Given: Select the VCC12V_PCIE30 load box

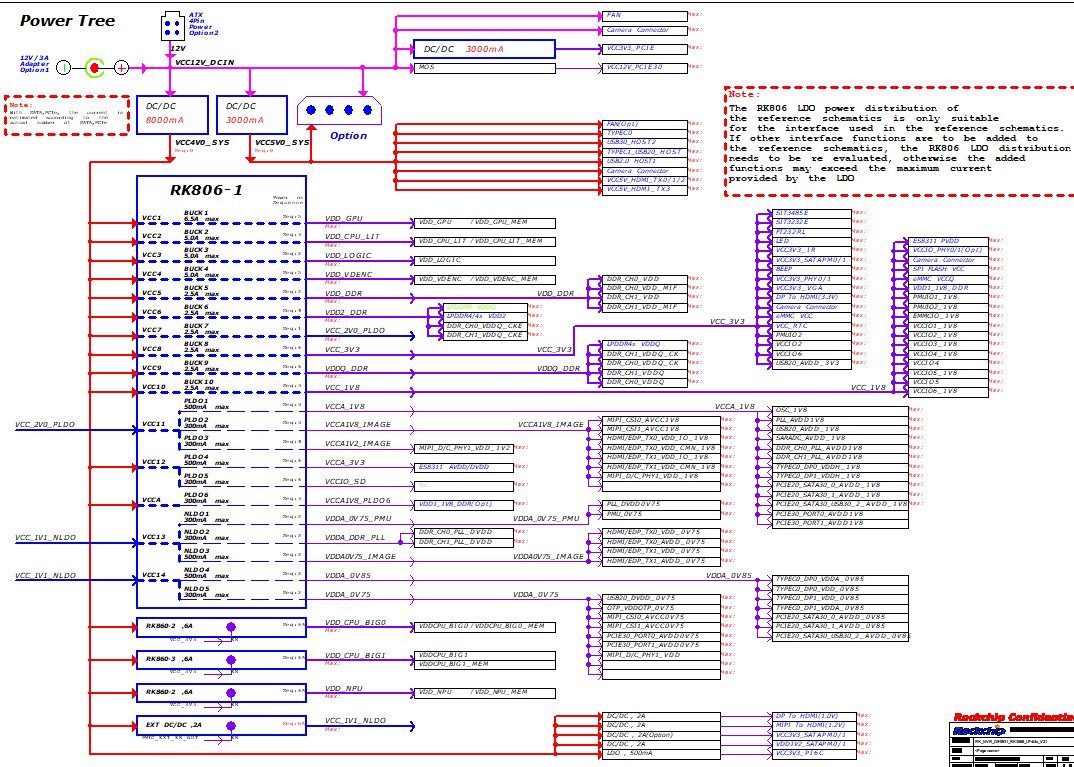Looking at the screenshot, I should click(x=645, y=67).
